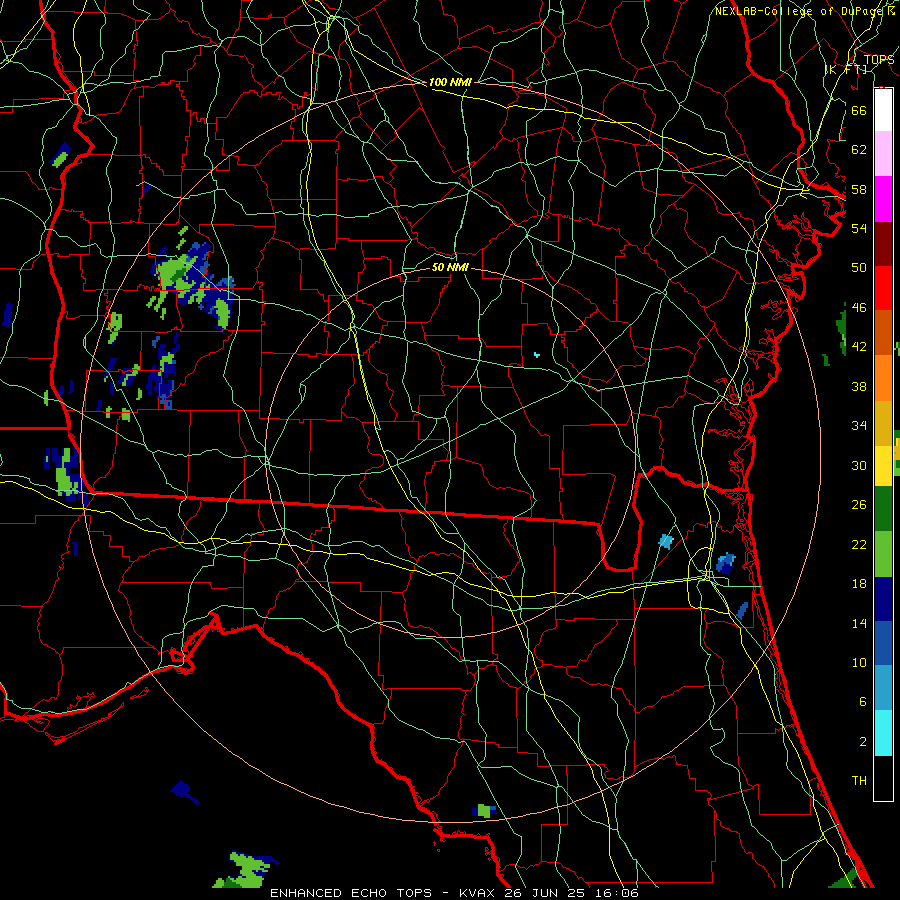Click the navy blue legend swatch
Viewport: 900px width, 900px height.
[x=883, y=599]
